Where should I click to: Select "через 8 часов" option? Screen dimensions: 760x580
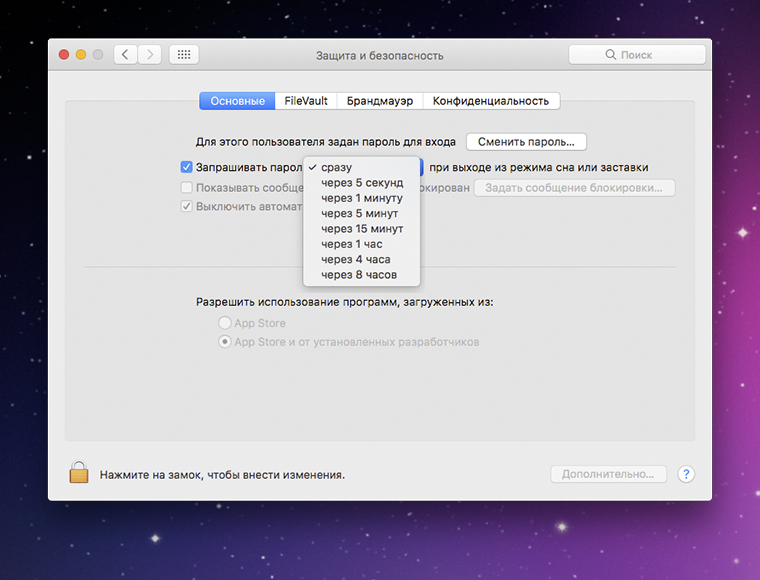[x=359, y=274]
